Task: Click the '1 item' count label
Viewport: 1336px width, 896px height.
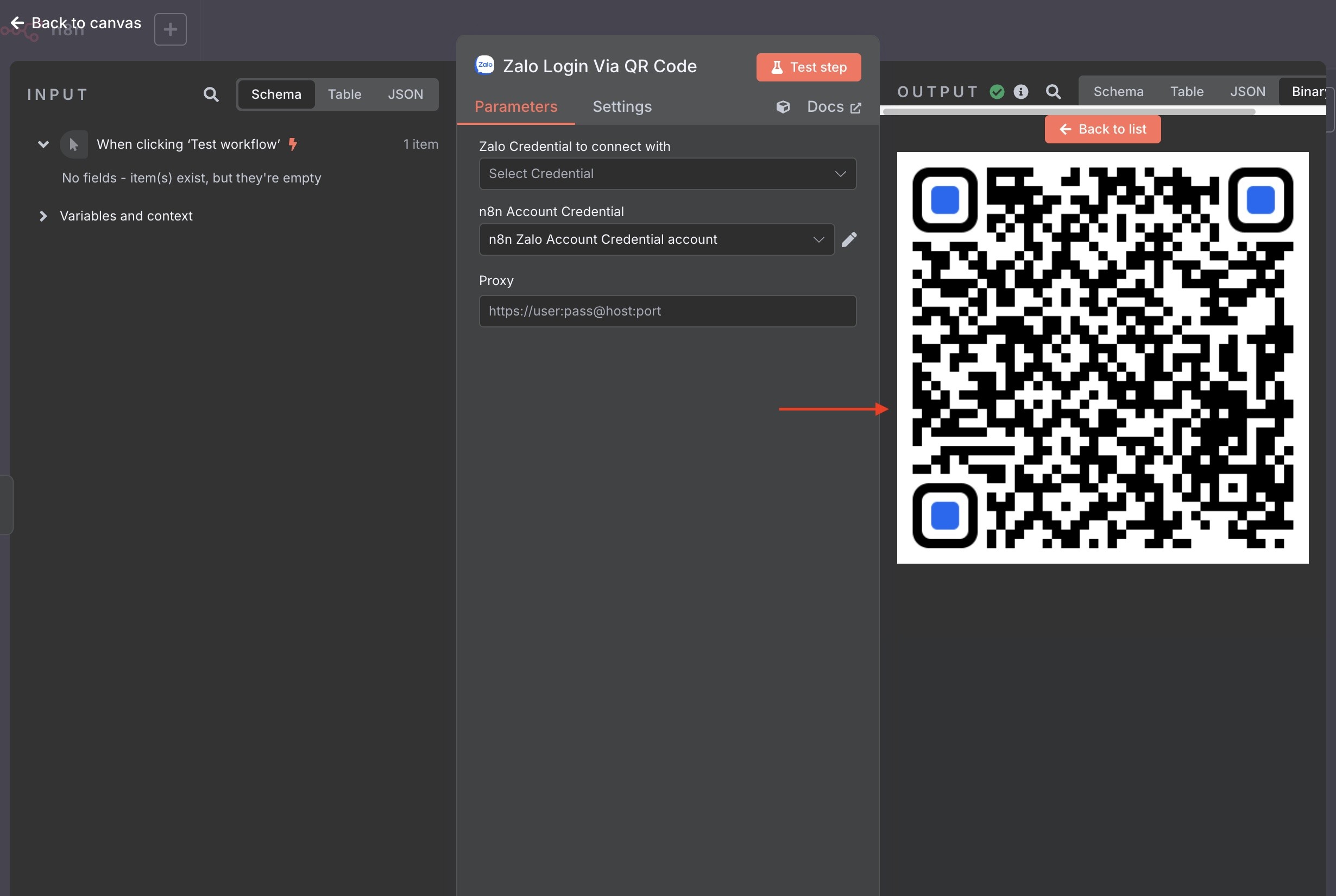Action: tap(420, 144)
